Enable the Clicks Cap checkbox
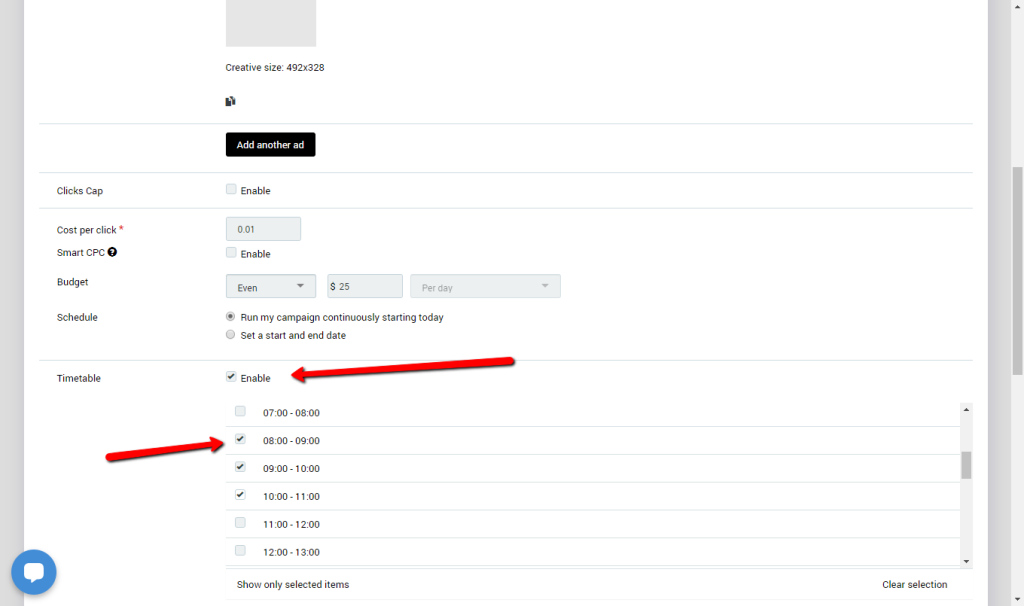1024x606 pixels. click(x=232, y=190)
